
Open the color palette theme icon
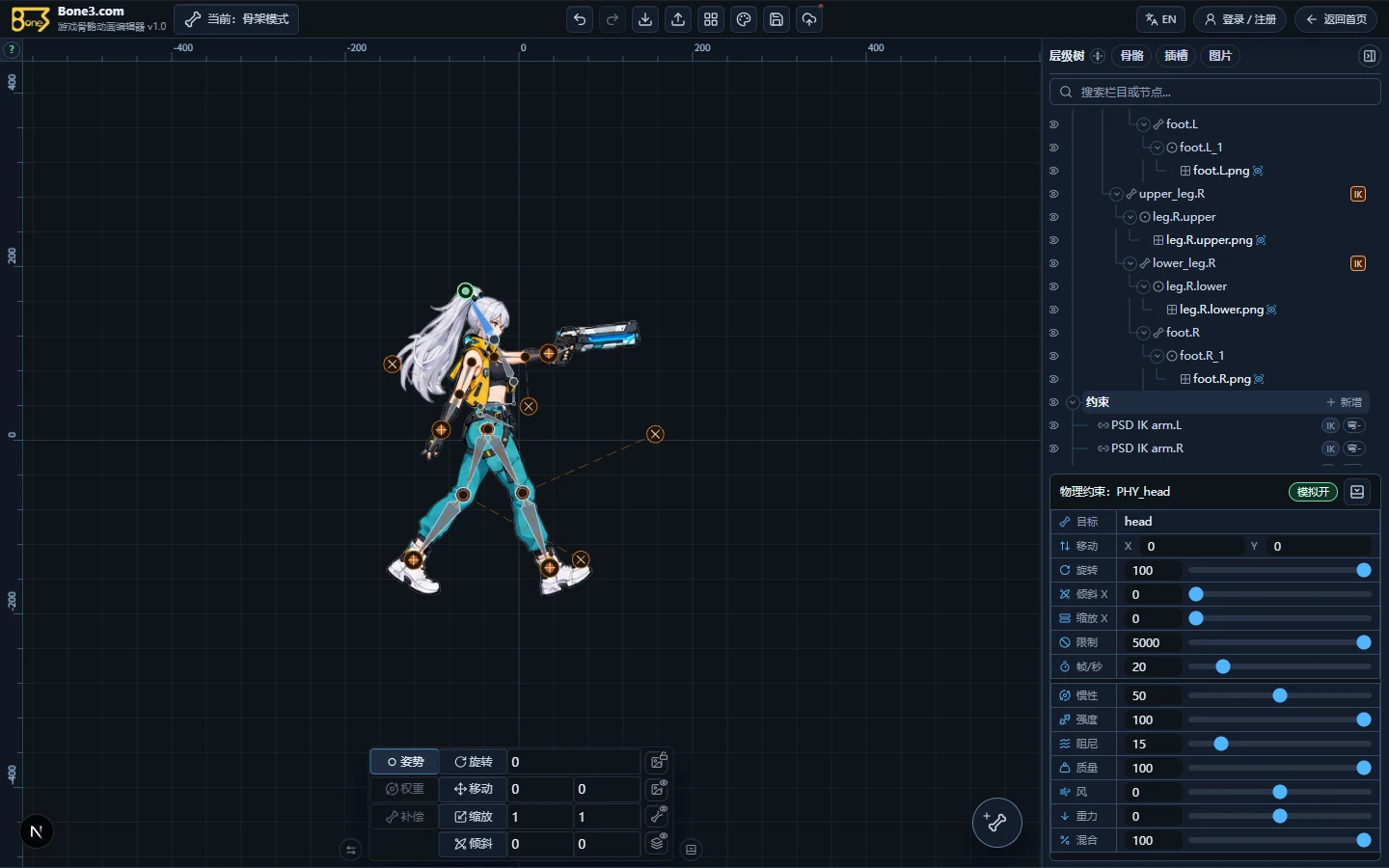tap(744, 19)
